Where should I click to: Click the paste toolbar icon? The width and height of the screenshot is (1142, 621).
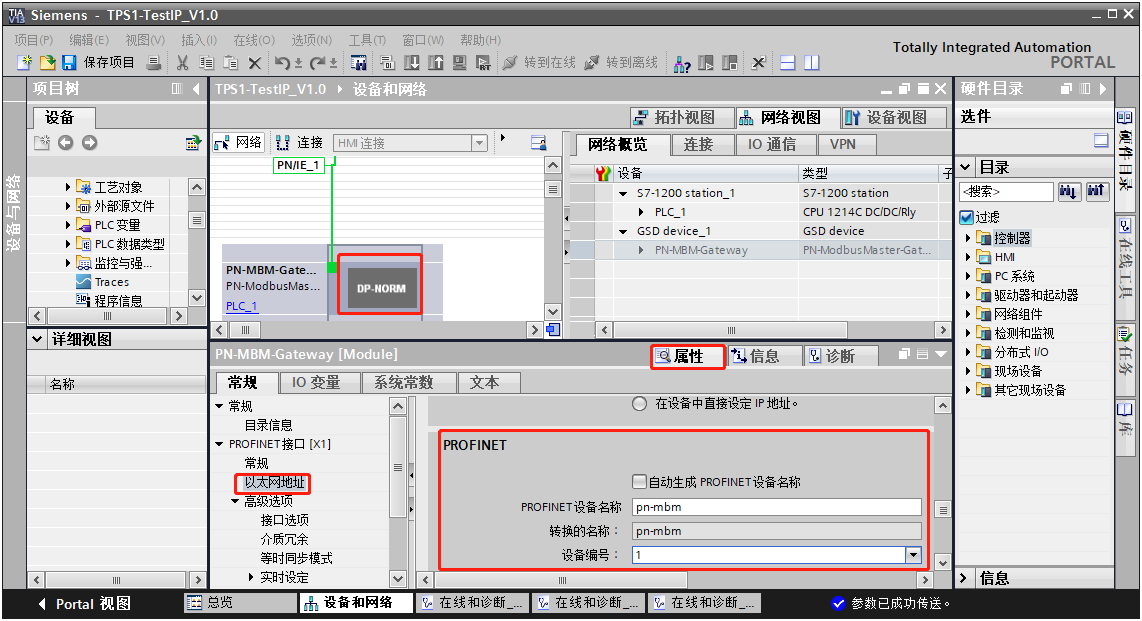(x=230, y=63)
